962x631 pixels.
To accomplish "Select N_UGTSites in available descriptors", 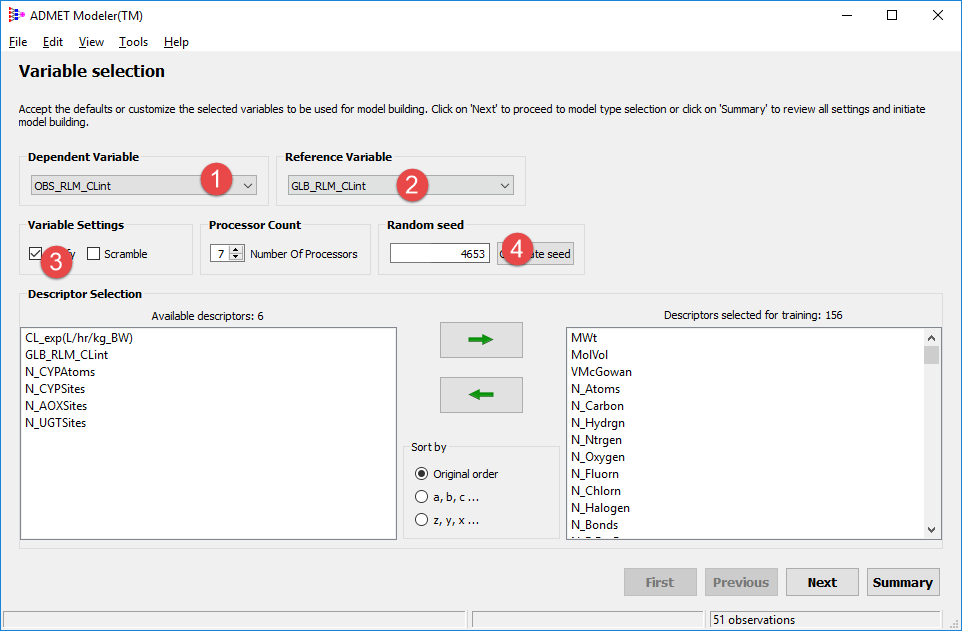I will pos(55,423).
